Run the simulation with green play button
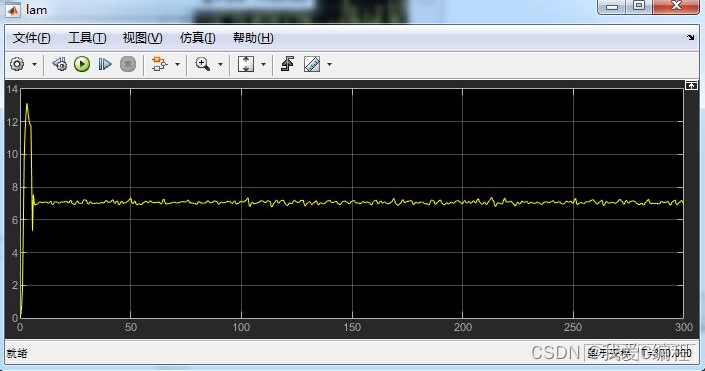705x371 pixels. pyautogui.click(x=82, y=64)
